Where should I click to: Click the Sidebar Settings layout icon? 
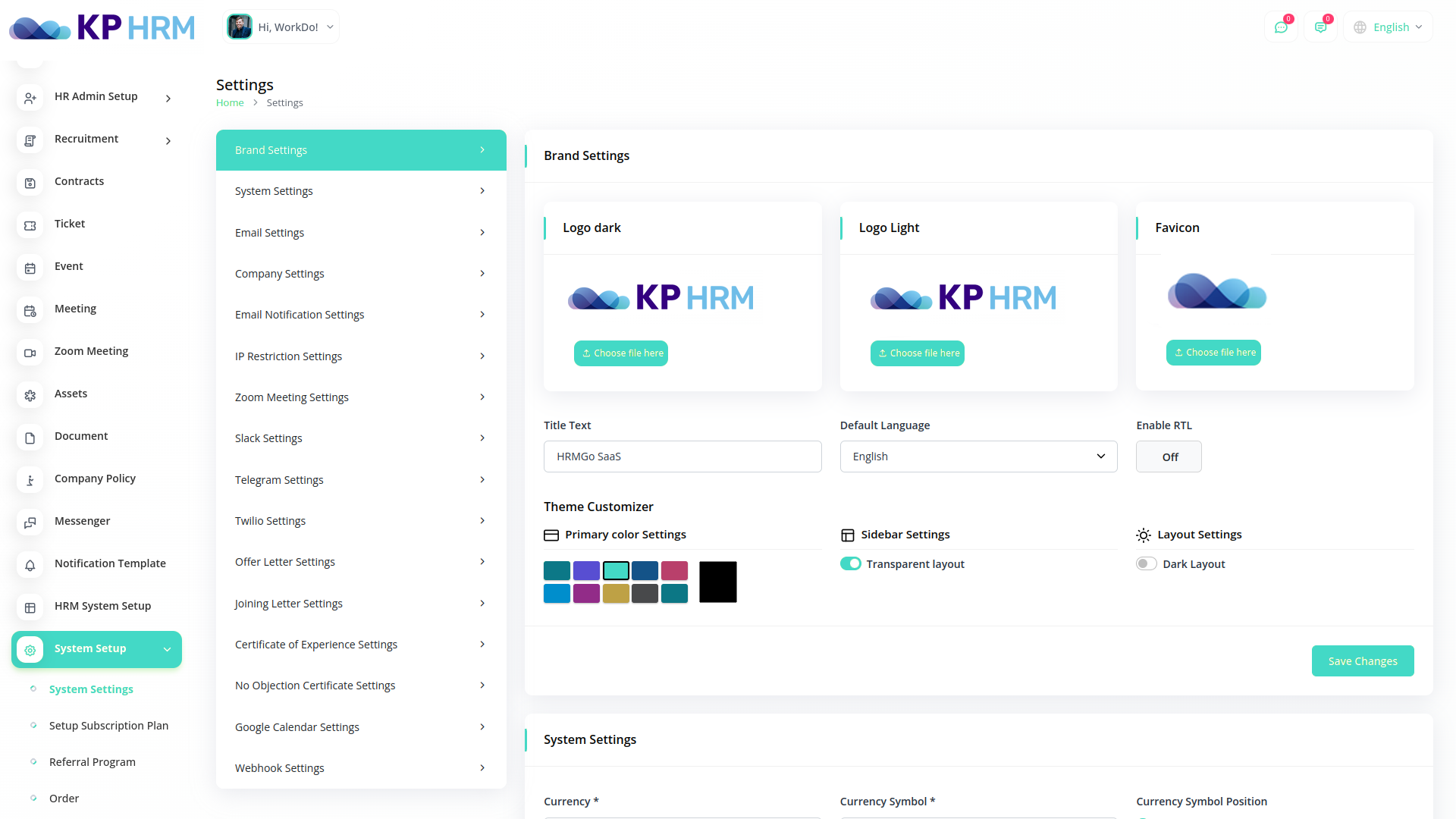pos(848,535)
